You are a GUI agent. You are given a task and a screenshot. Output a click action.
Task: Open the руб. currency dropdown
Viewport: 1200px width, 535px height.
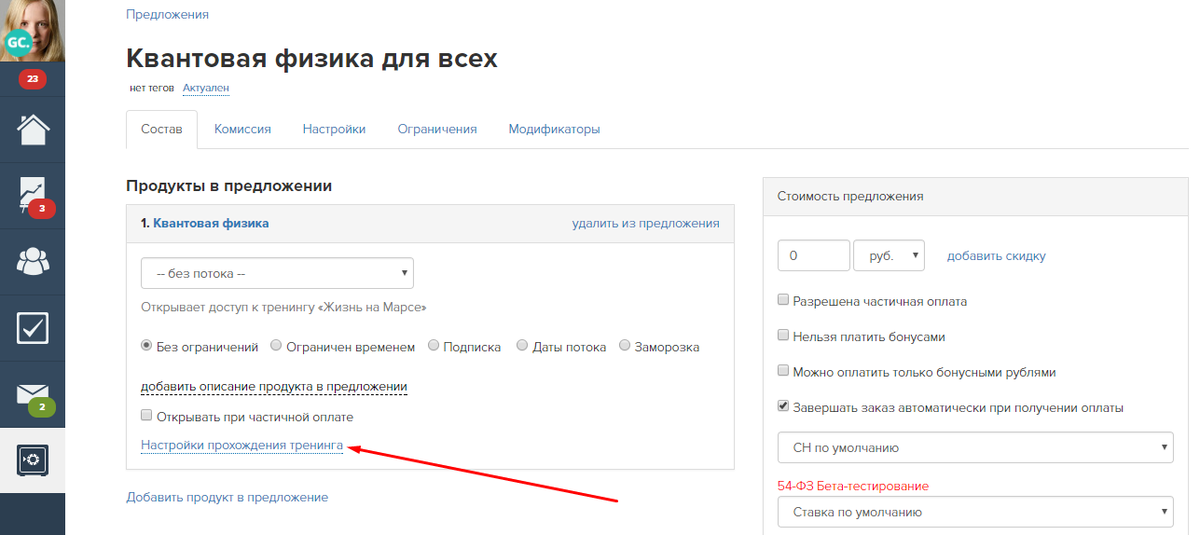(889, 255)
